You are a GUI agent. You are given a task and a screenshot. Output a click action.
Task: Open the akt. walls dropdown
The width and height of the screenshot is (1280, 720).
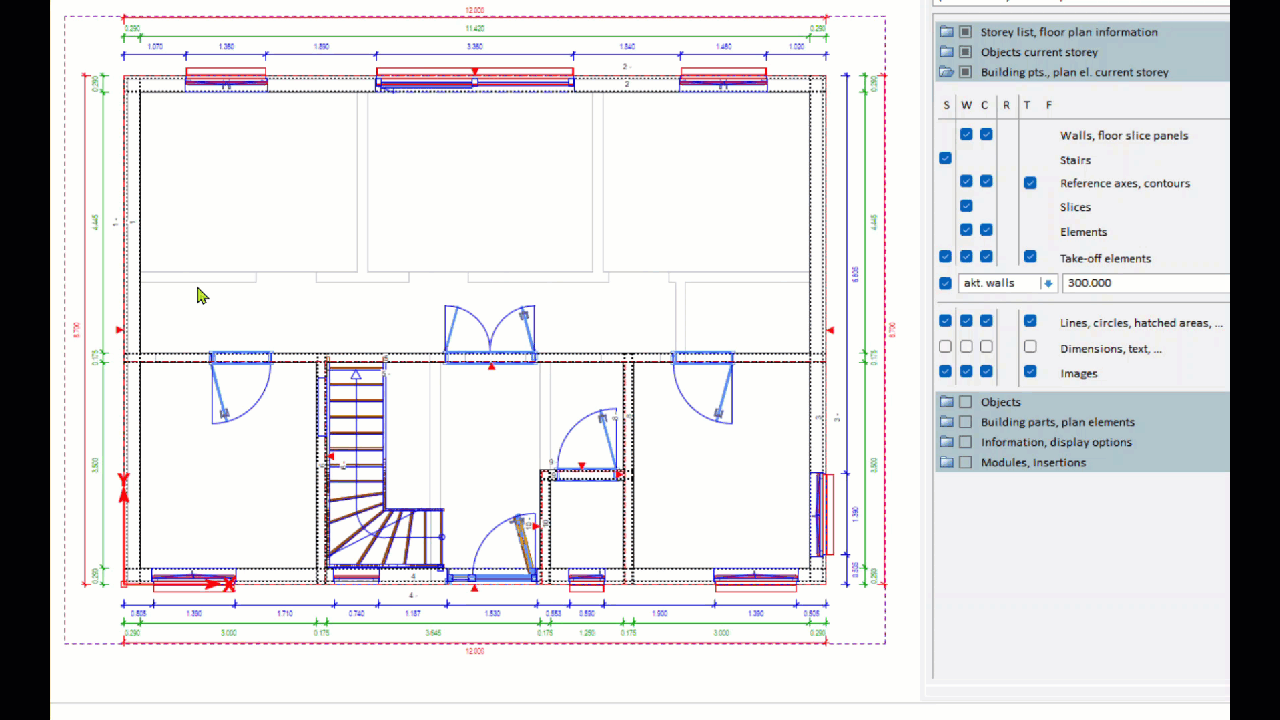(1048, 283)
